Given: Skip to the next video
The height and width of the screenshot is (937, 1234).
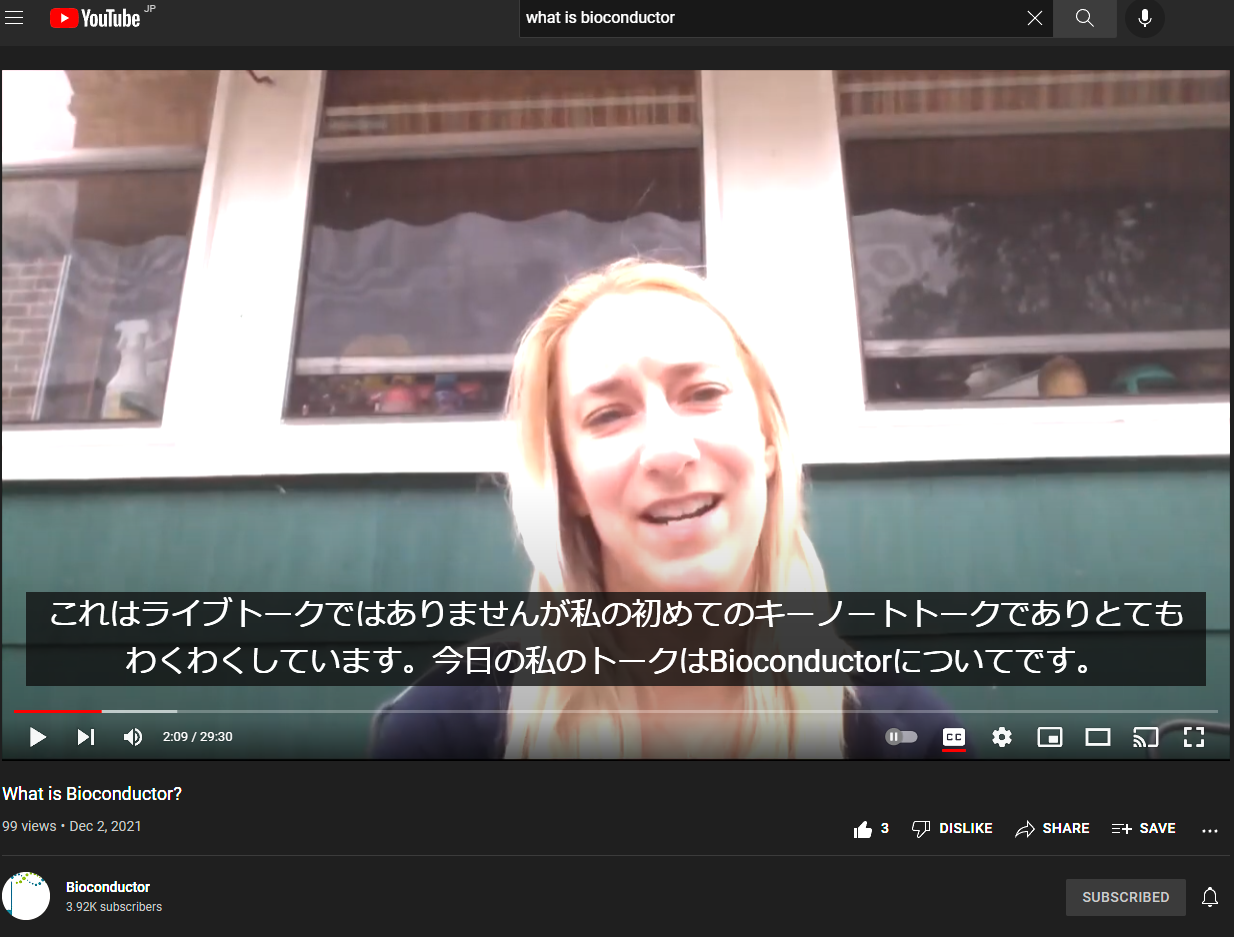Looking at the screenshot, I should (x=86, y=737).
